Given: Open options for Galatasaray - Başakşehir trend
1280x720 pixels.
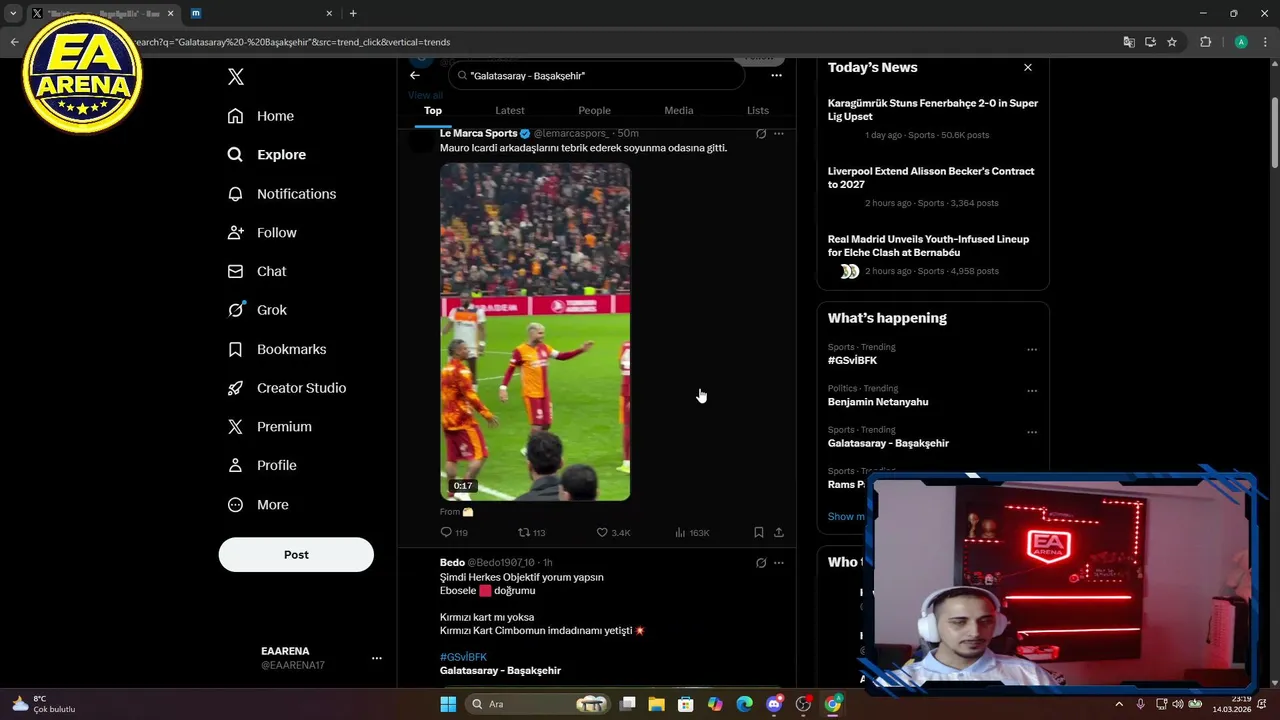Looking at the screenshot, I should pyautogui.click(x=1032, y=433).
